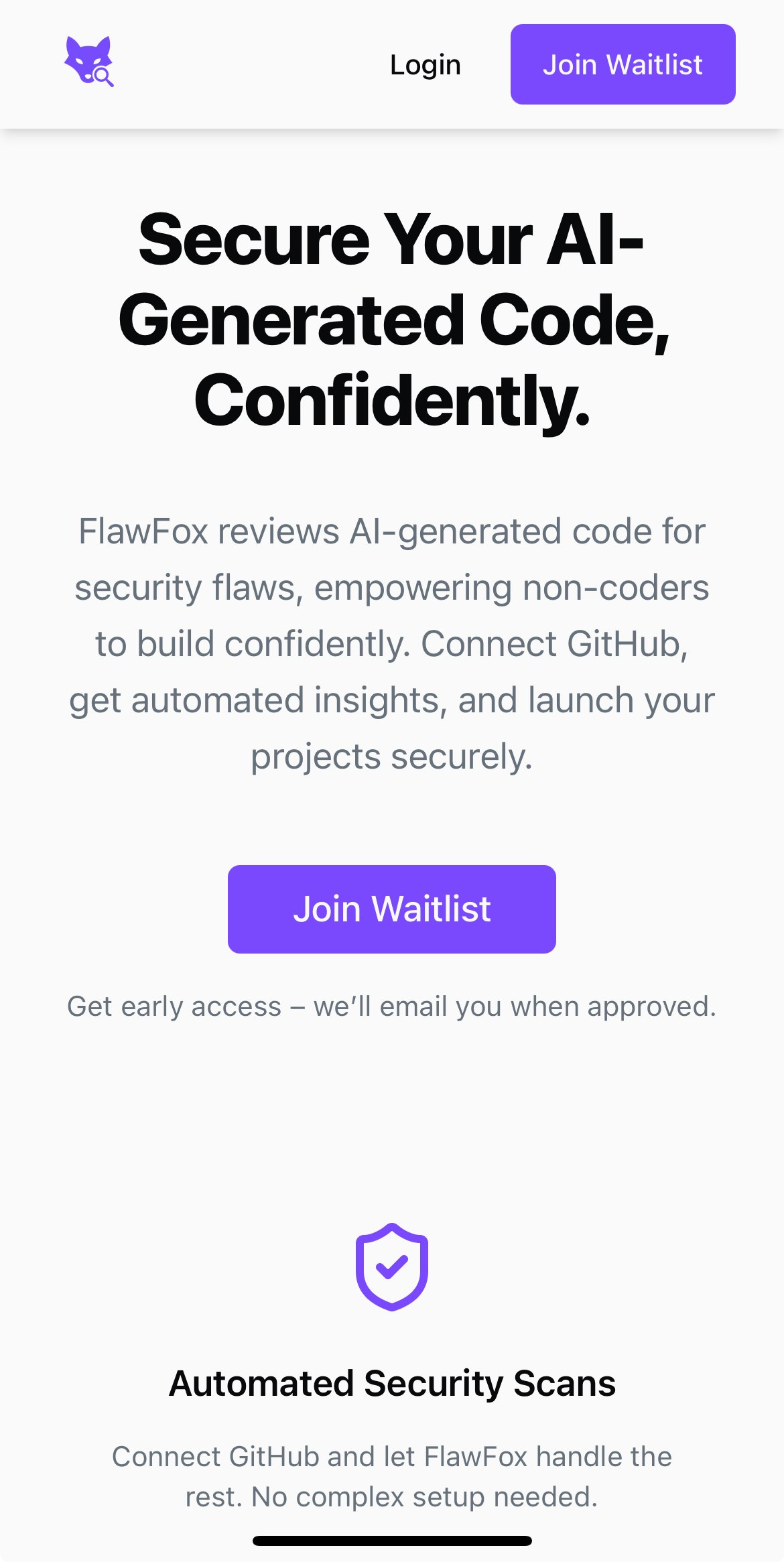Viewport: 784px width, 1562px height.
Task: Tap the FlawFox description paragraph
Action: pos(392,643)
